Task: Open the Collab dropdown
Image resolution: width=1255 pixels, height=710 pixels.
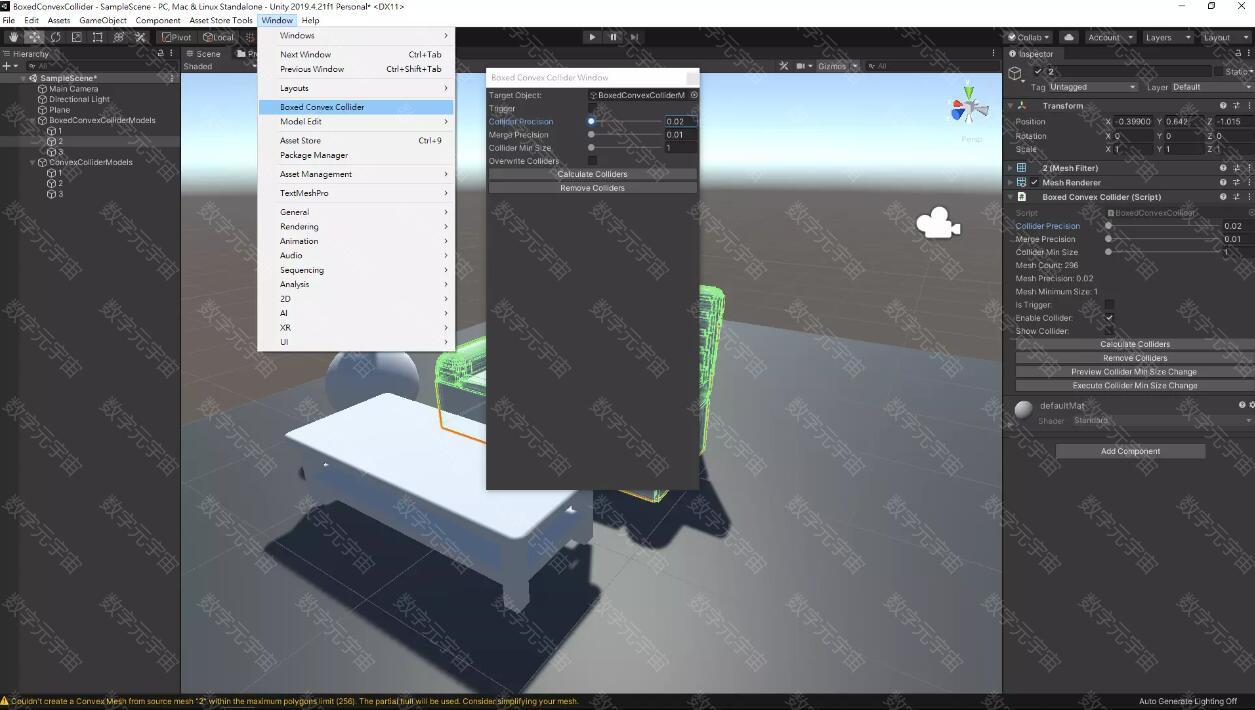Action: [1029, 37]
